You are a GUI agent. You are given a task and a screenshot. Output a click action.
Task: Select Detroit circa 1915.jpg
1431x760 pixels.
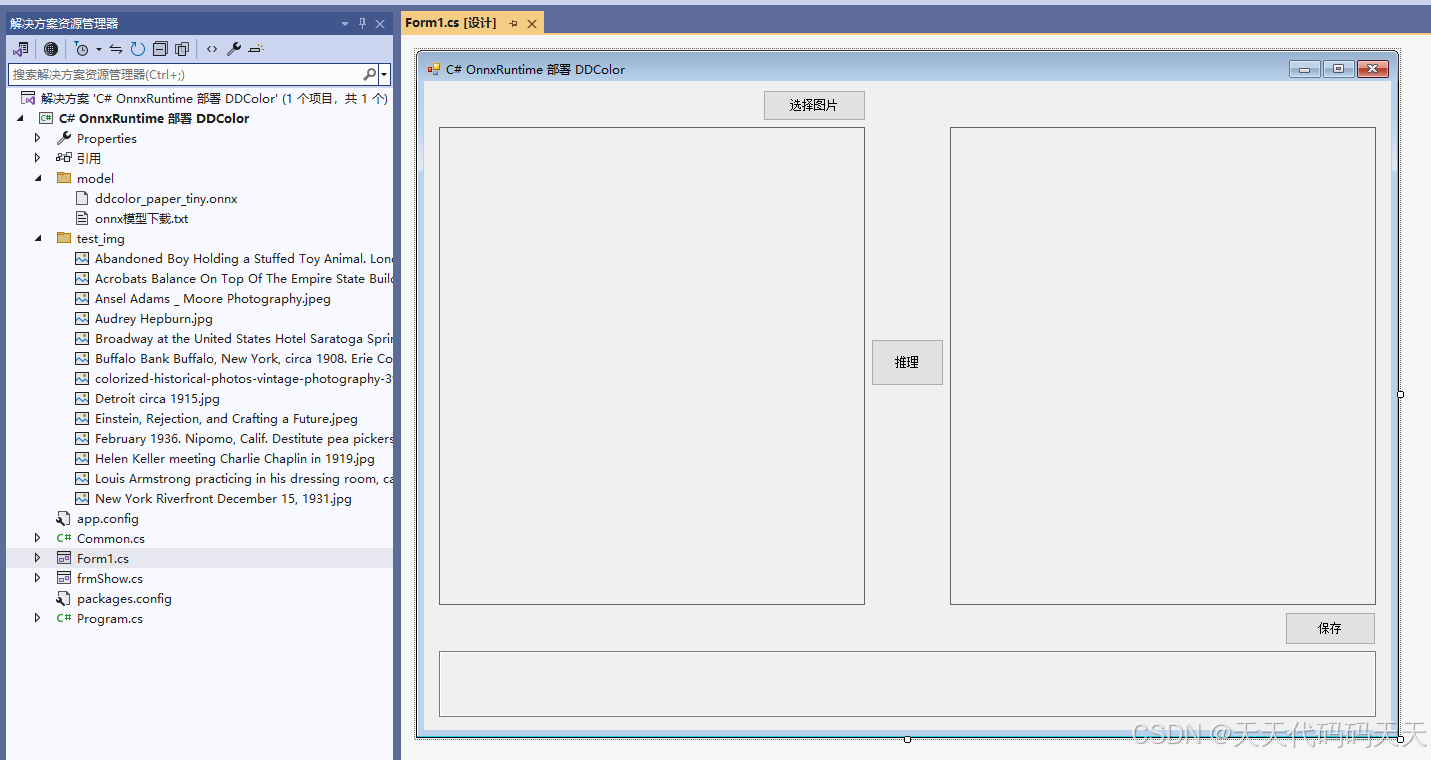point(157,398)
